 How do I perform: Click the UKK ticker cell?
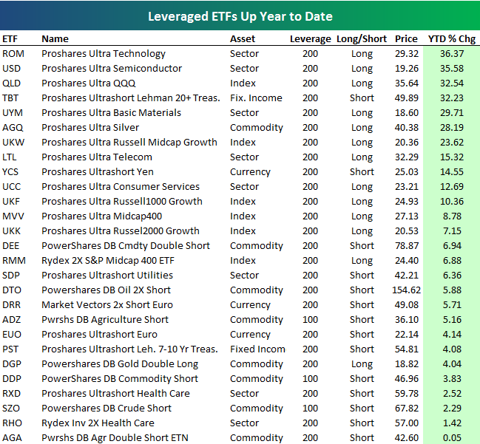pos(11,231)
